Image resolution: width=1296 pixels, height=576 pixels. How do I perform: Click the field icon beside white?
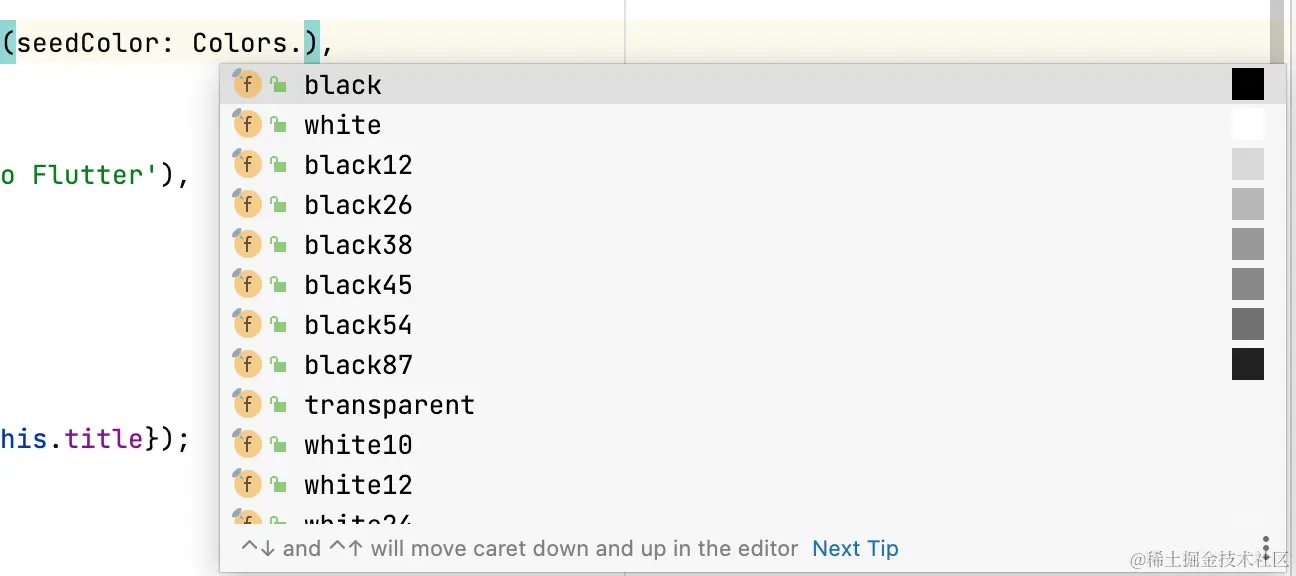point(247,124)
